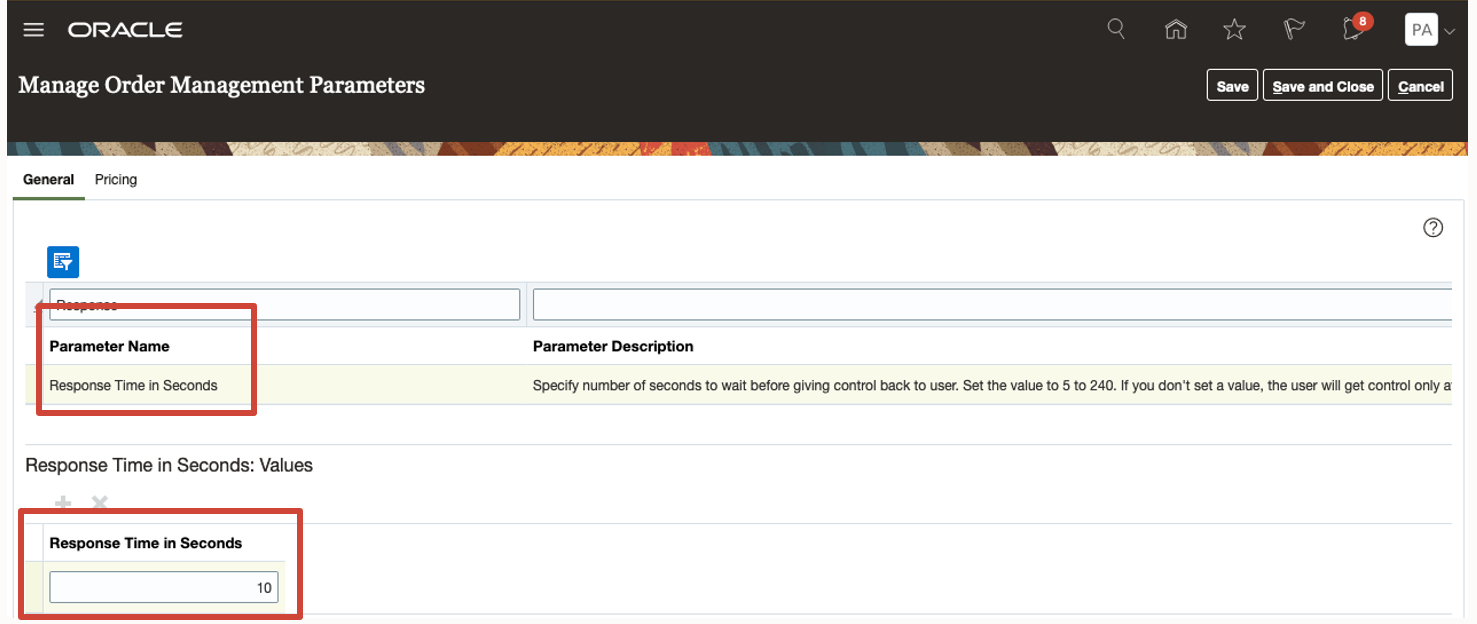Open the navigation hamburger menu
This screenshot has height=624, width=1477.
(x=33, y=29)
